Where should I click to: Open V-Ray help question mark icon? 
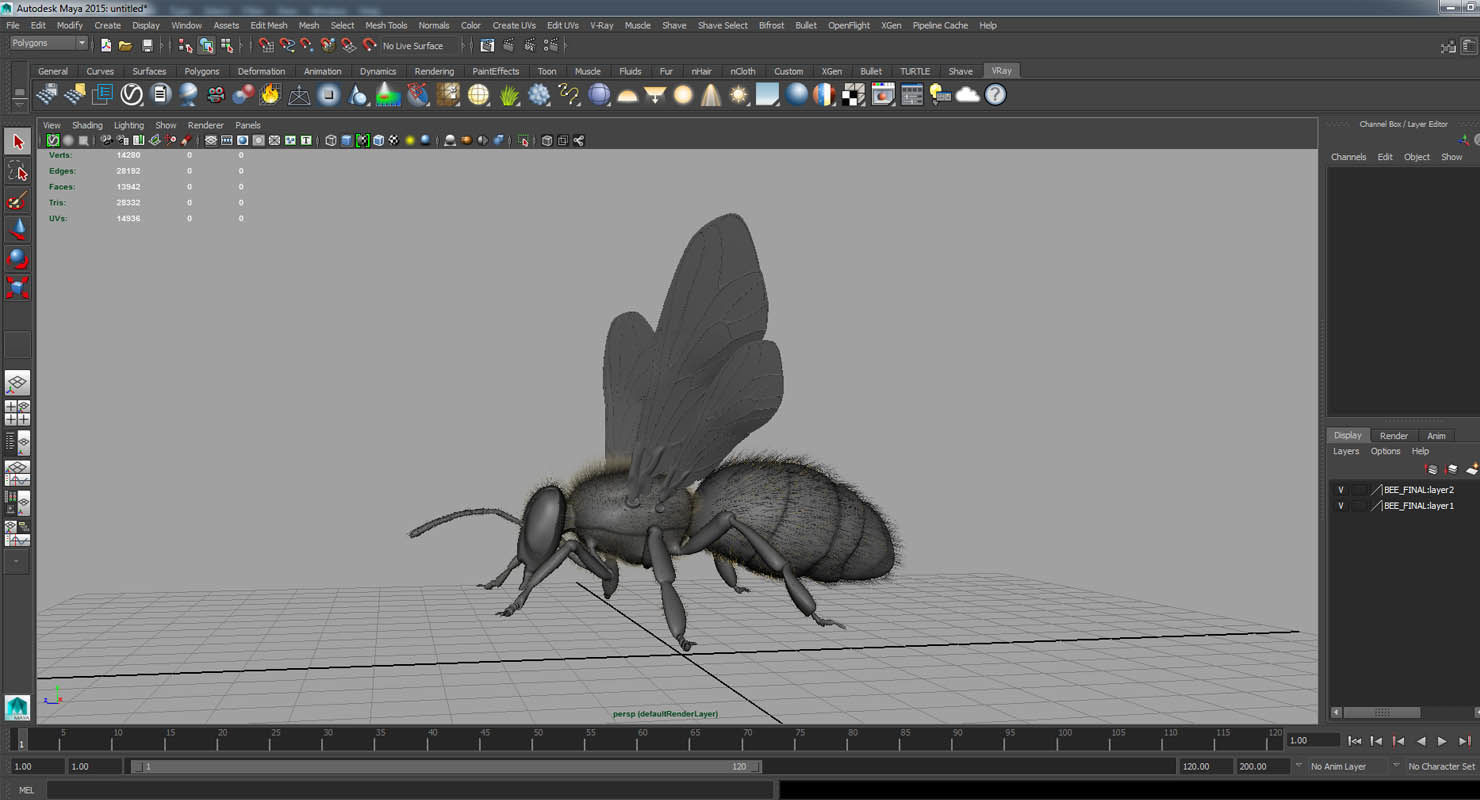(995, 94)
